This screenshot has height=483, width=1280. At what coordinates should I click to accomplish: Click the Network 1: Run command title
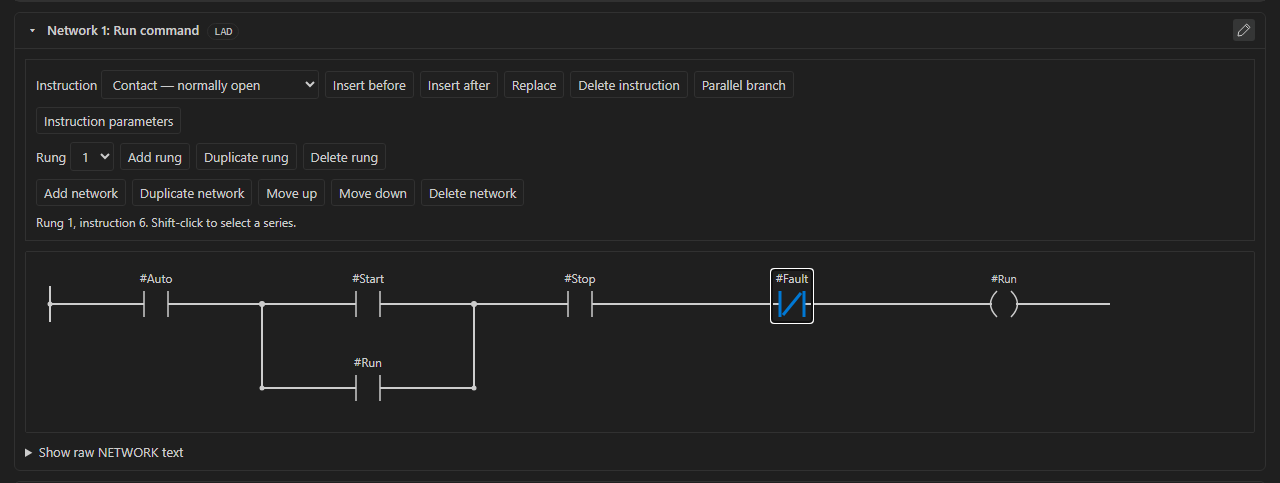123,31
